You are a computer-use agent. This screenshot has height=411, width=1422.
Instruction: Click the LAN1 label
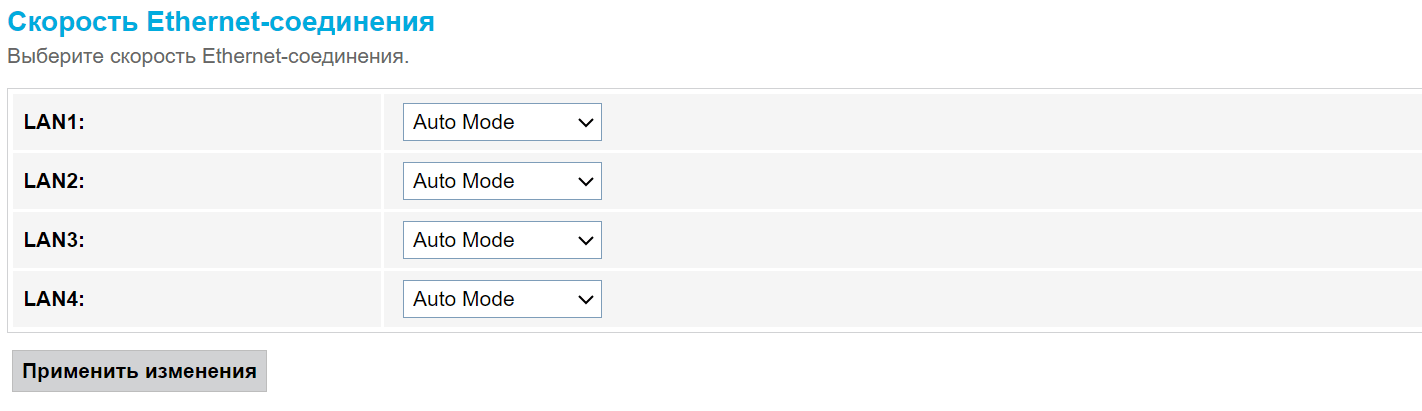point(54,122)
